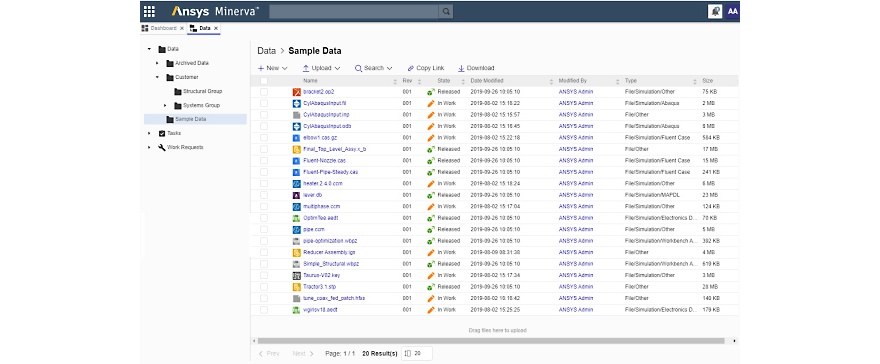Click the Download button
Image resolution: width=880 pixels, height=364 pixels.
(476, 68)
